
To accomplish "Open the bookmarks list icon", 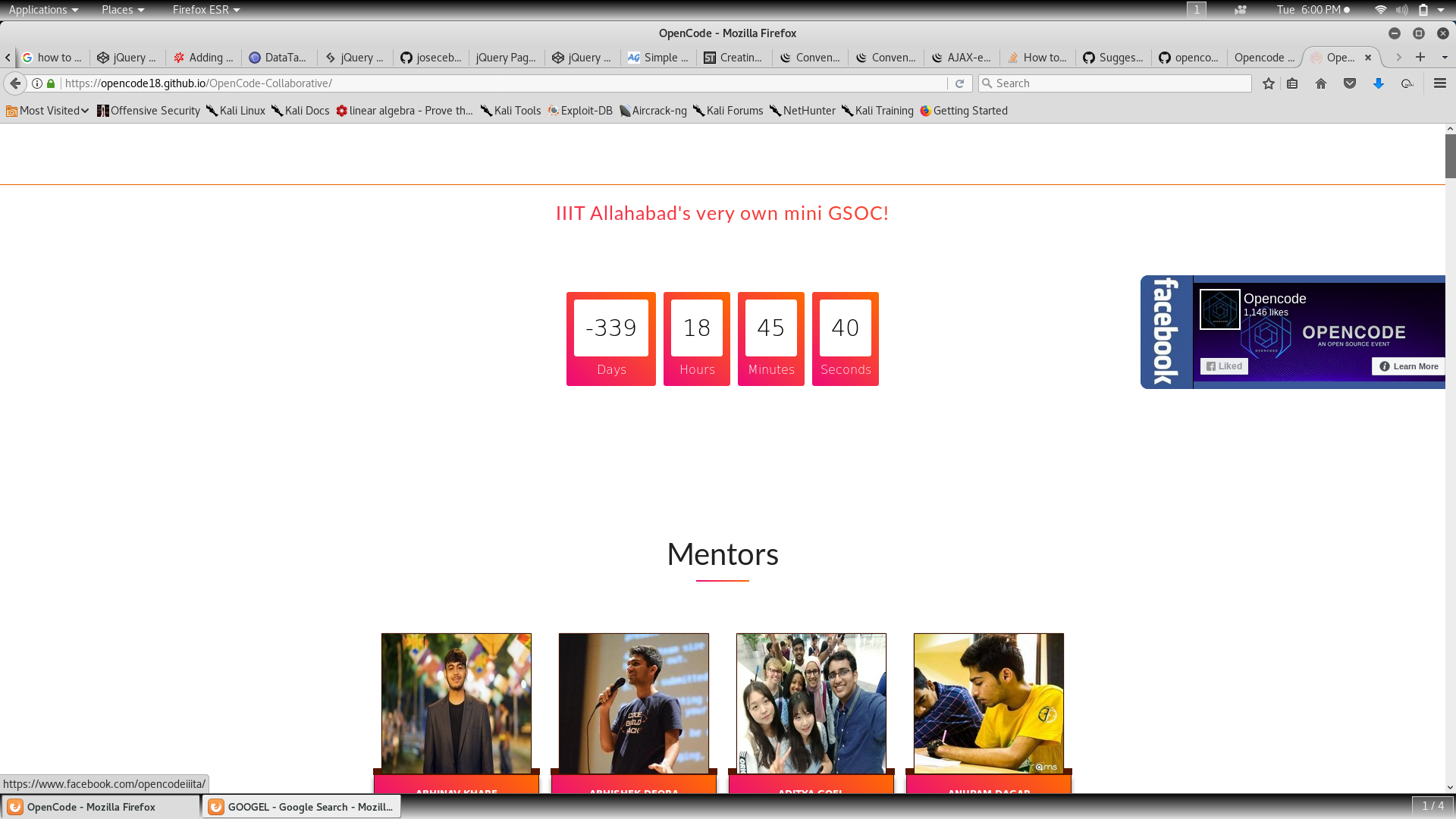I will 1293,83.
